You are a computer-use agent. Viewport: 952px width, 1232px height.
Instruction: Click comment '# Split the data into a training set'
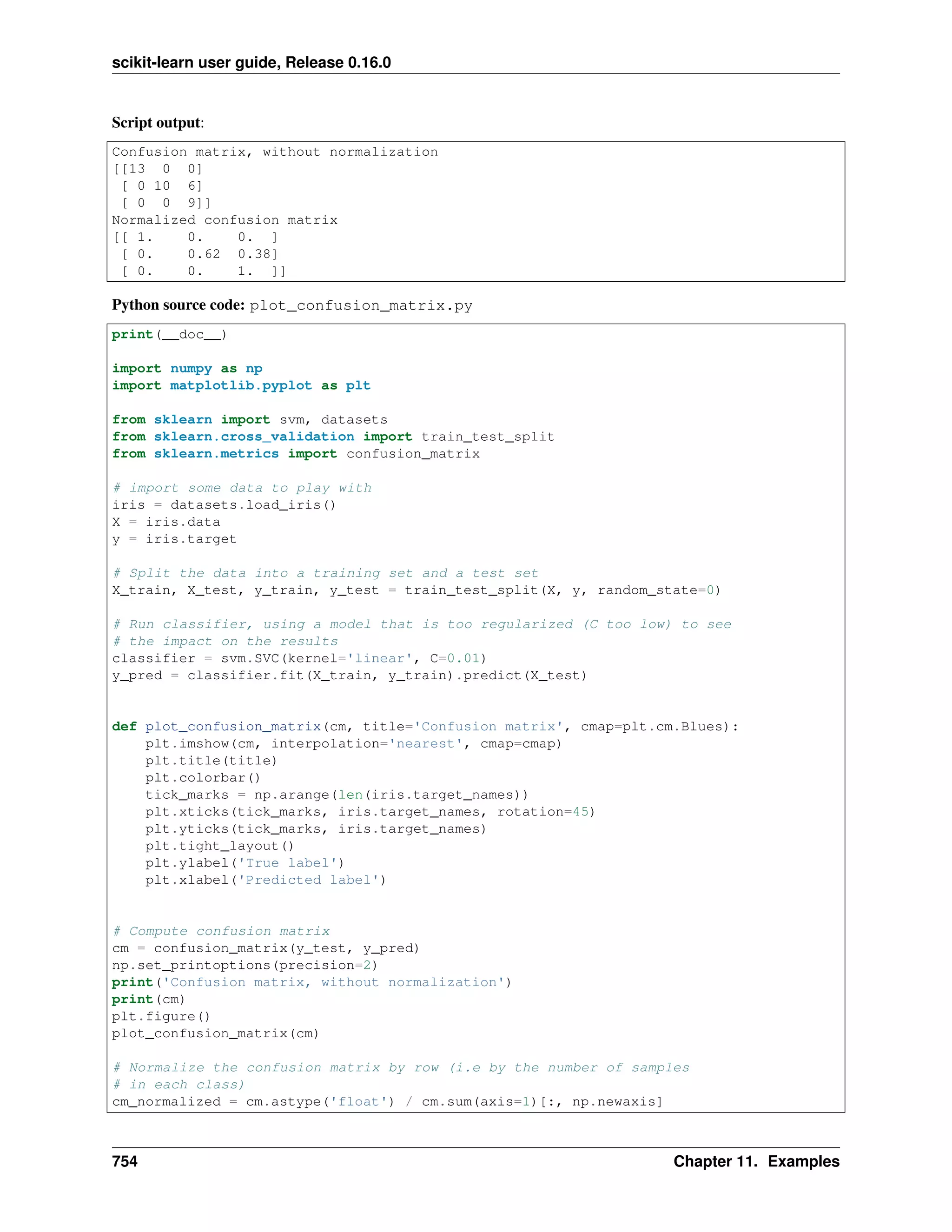point(325,573)
